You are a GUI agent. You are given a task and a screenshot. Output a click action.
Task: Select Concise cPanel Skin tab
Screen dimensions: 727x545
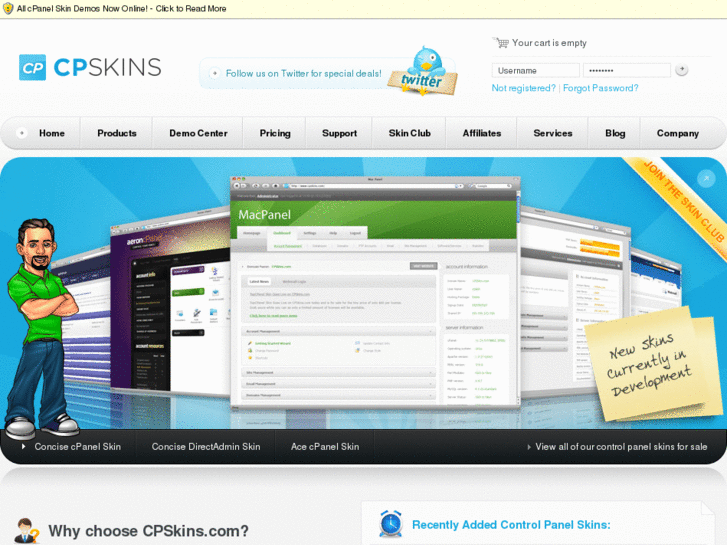tap(77, 447)
